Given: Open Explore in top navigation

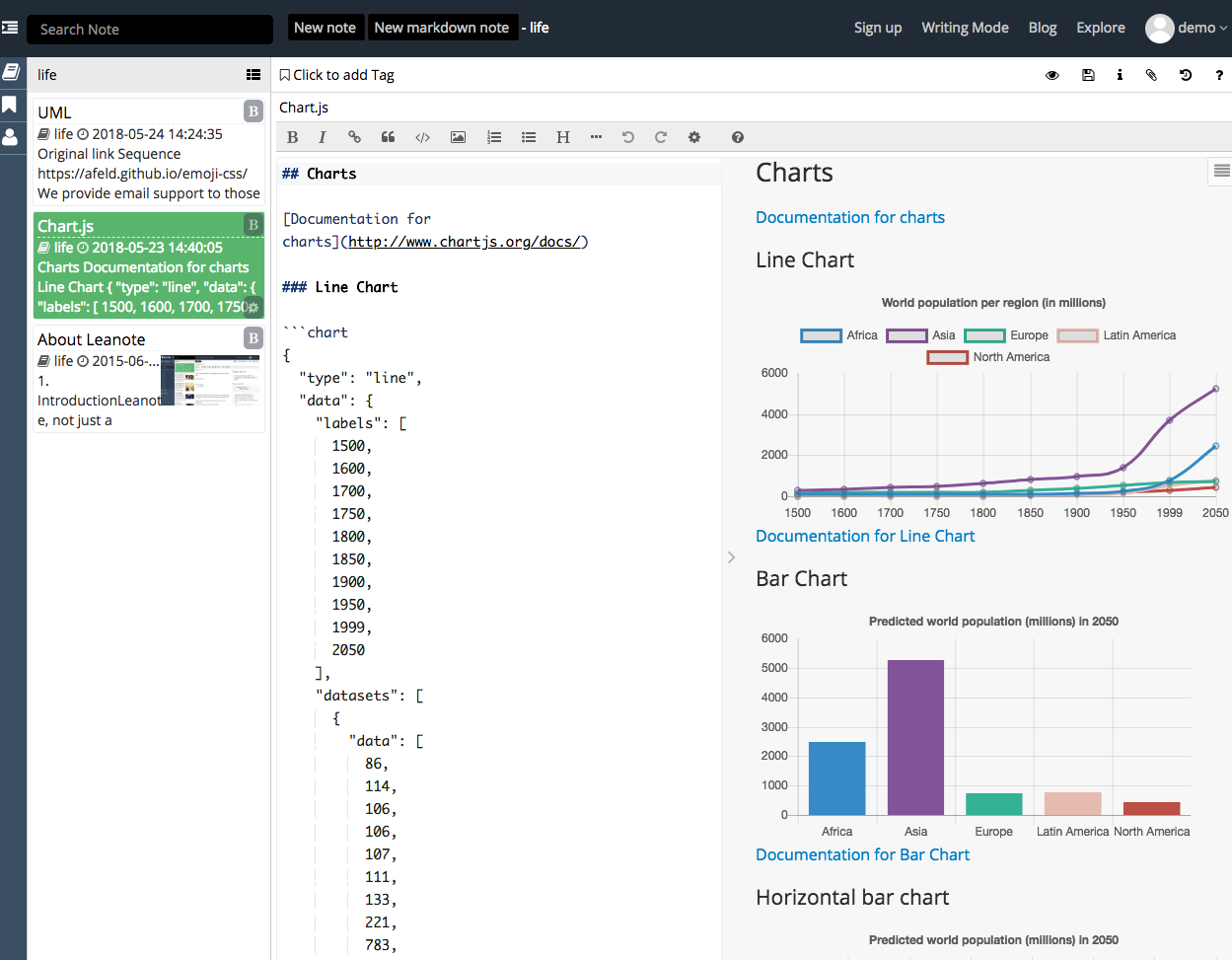Looking at the screenshot, I should pyautogui.click(x=1101, y=28).
